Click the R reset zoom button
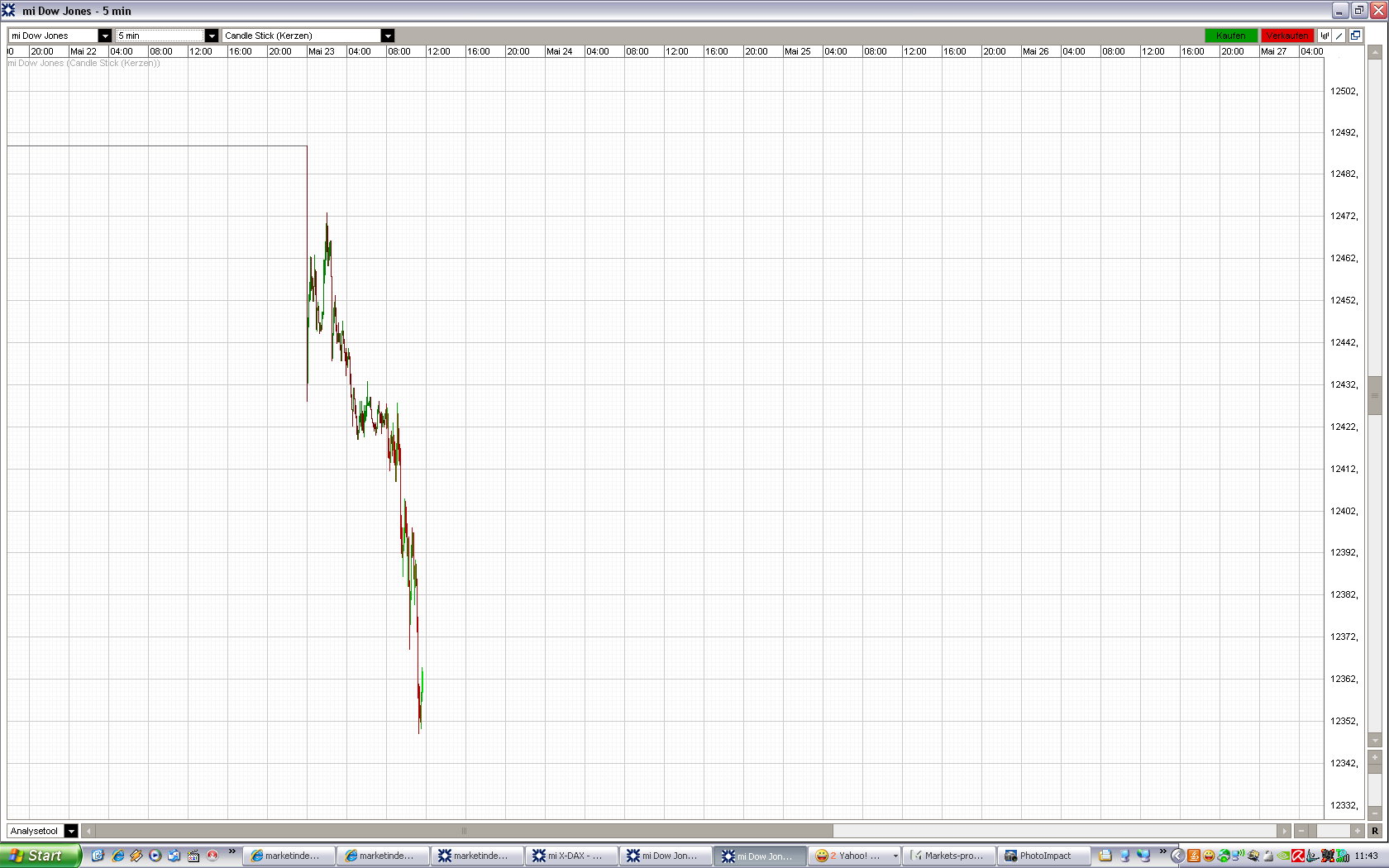1389x868 pixels. 1375,831
